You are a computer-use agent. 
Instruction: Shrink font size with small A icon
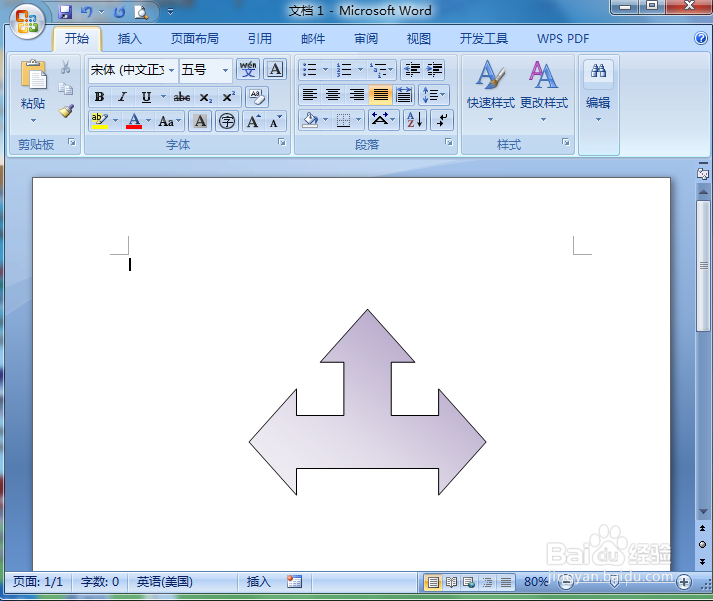coord(276,121)
